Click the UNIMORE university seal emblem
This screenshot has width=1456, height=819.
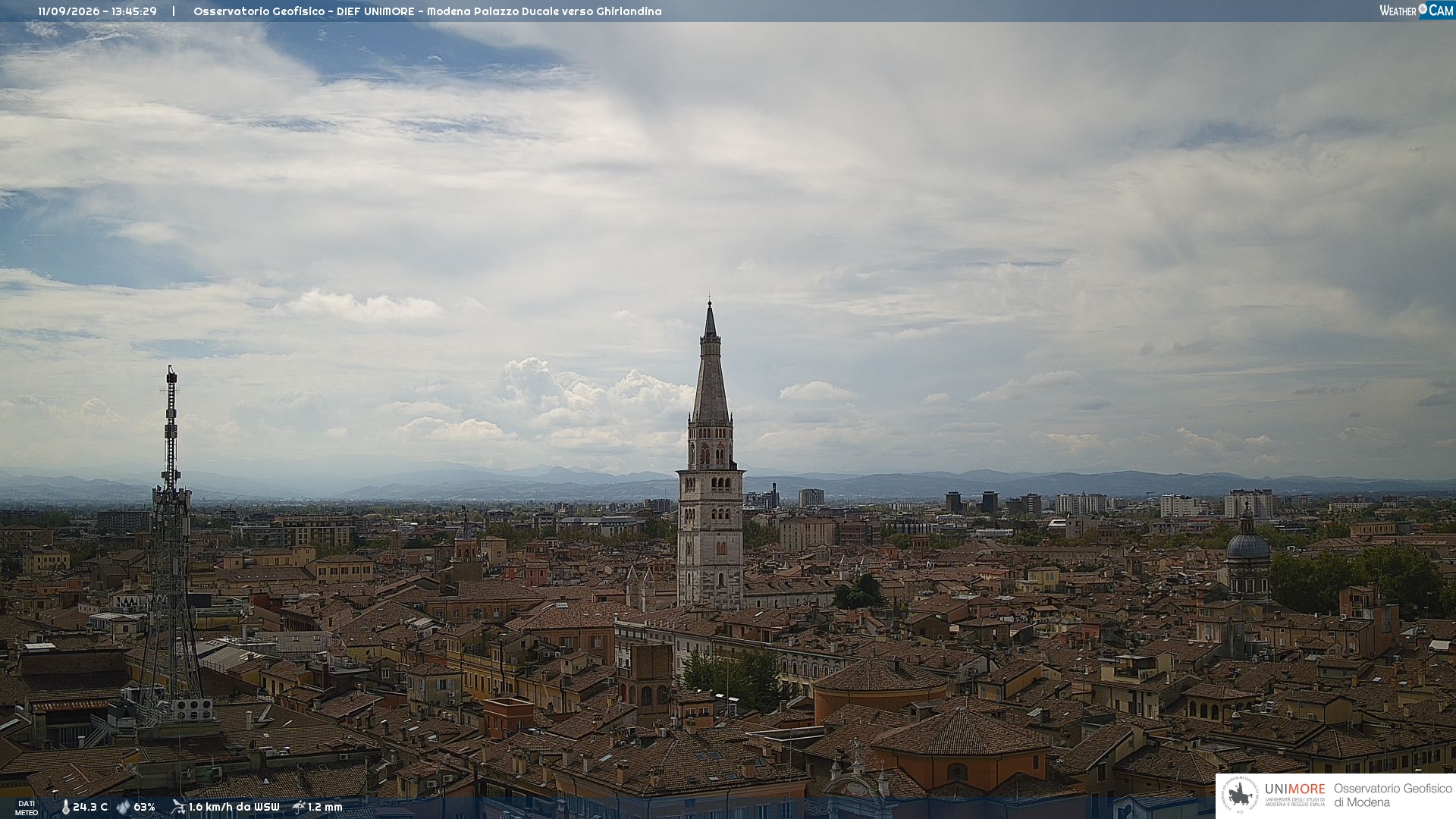(1241, 795)
